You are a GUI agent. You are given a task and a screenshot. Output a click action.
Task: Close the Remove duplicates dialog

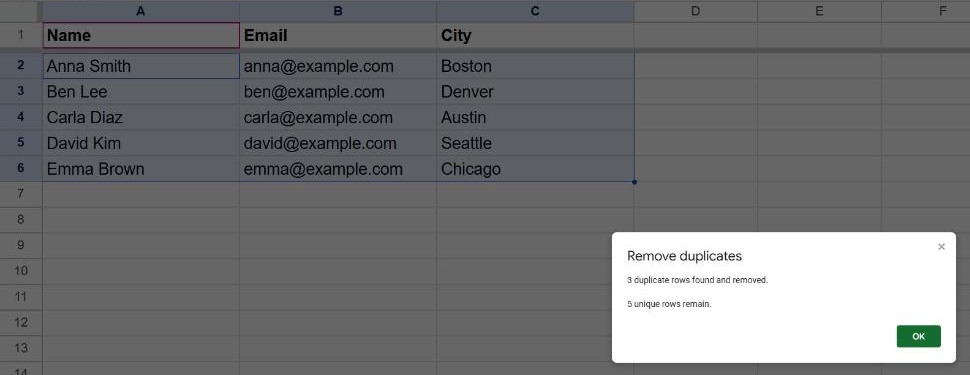pyautogui.click(x=941, y=247)
